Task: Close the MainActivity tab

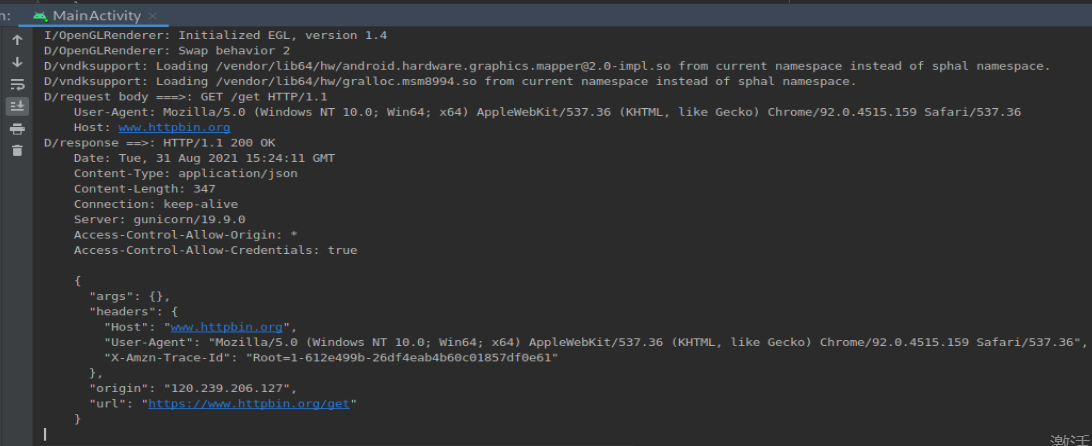Action: pyautogui.click(x=152, y=16)
